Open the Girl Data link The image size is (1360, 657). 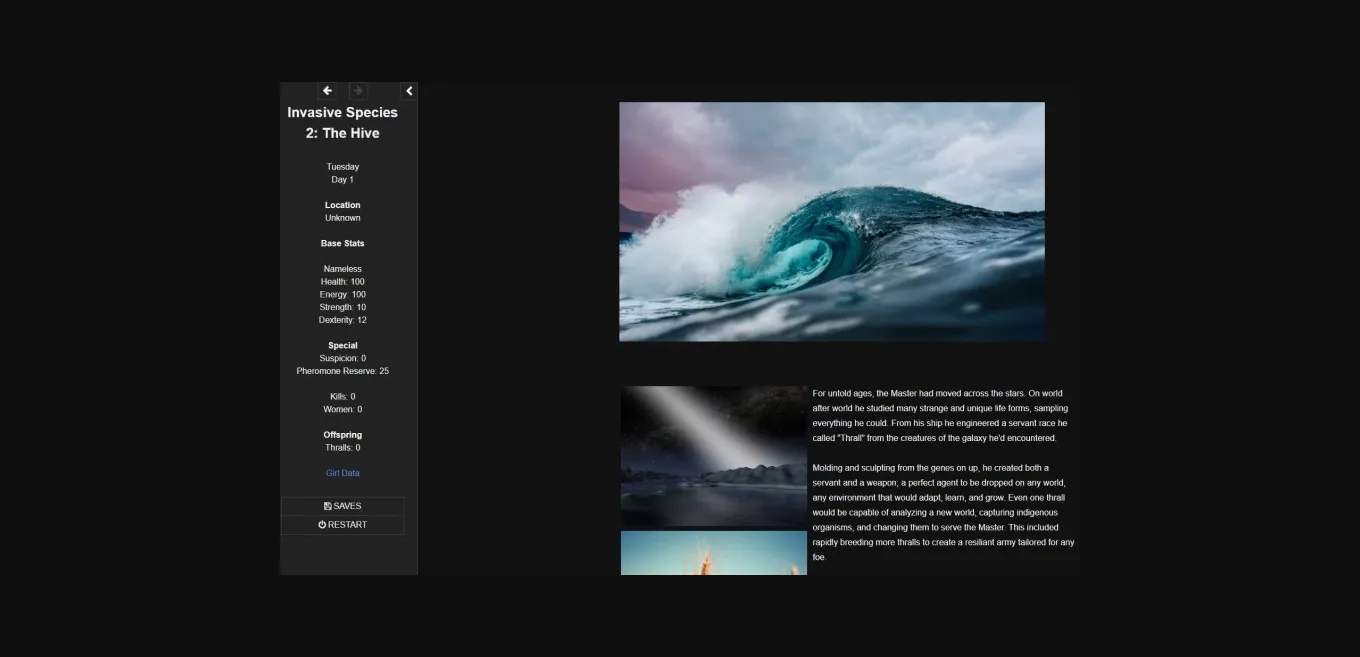point(342,473)
